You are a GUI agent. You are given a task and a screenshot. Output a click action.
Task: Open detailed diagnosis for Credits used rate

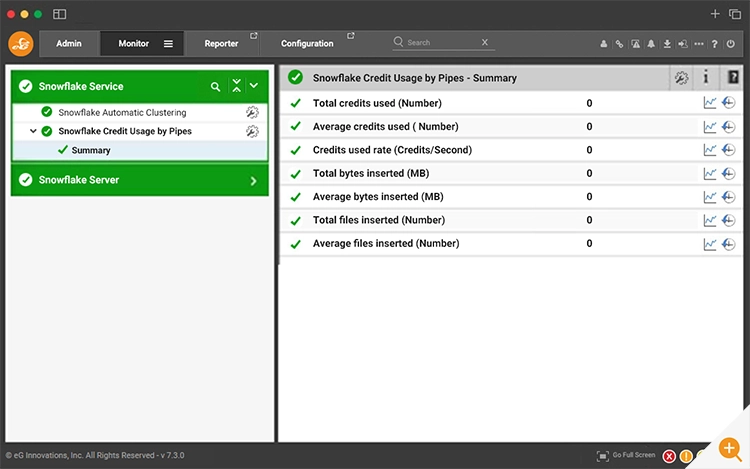pos(728,150)
